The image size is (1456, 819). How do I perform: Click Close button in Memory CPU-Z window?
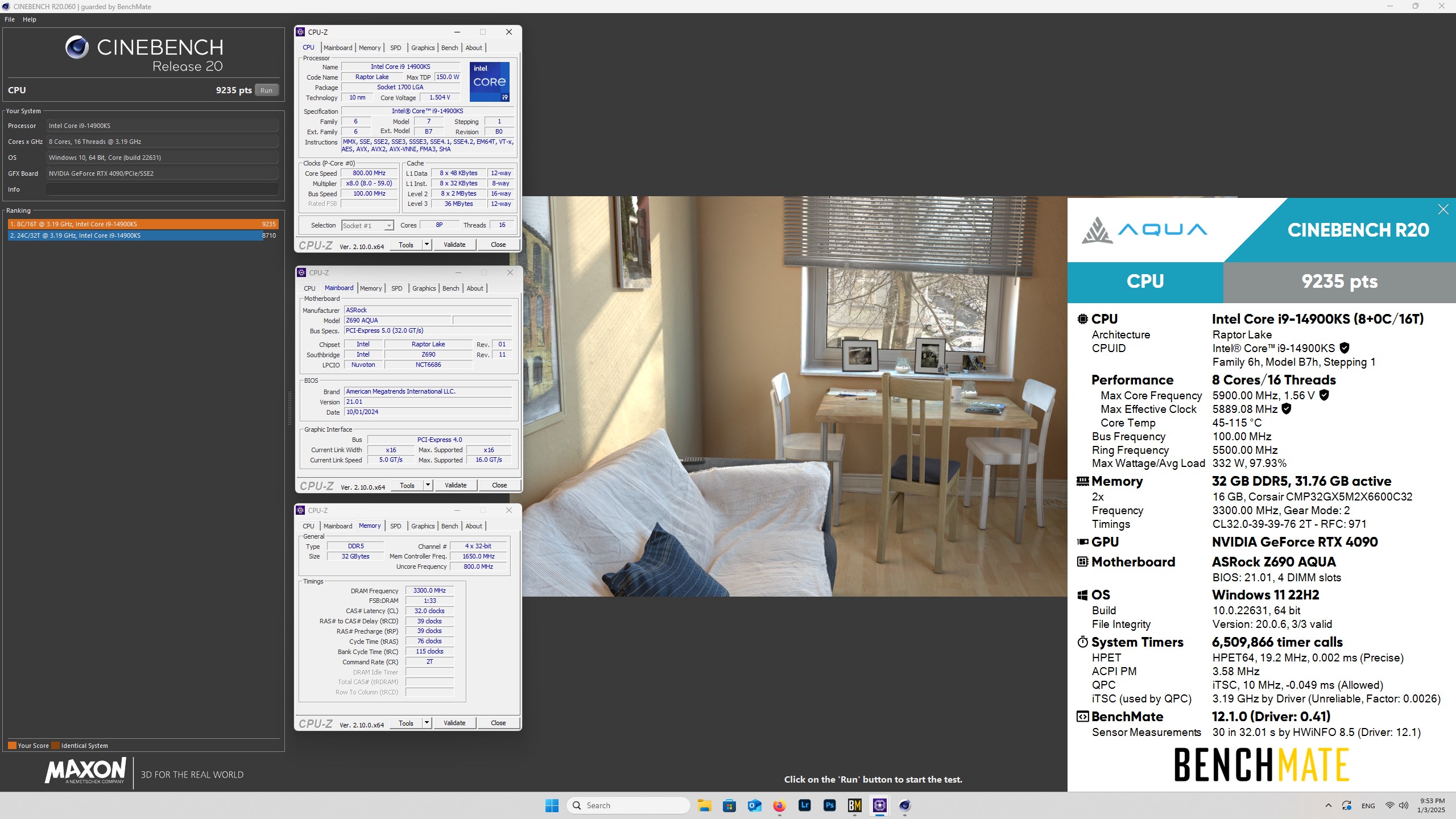498,723
